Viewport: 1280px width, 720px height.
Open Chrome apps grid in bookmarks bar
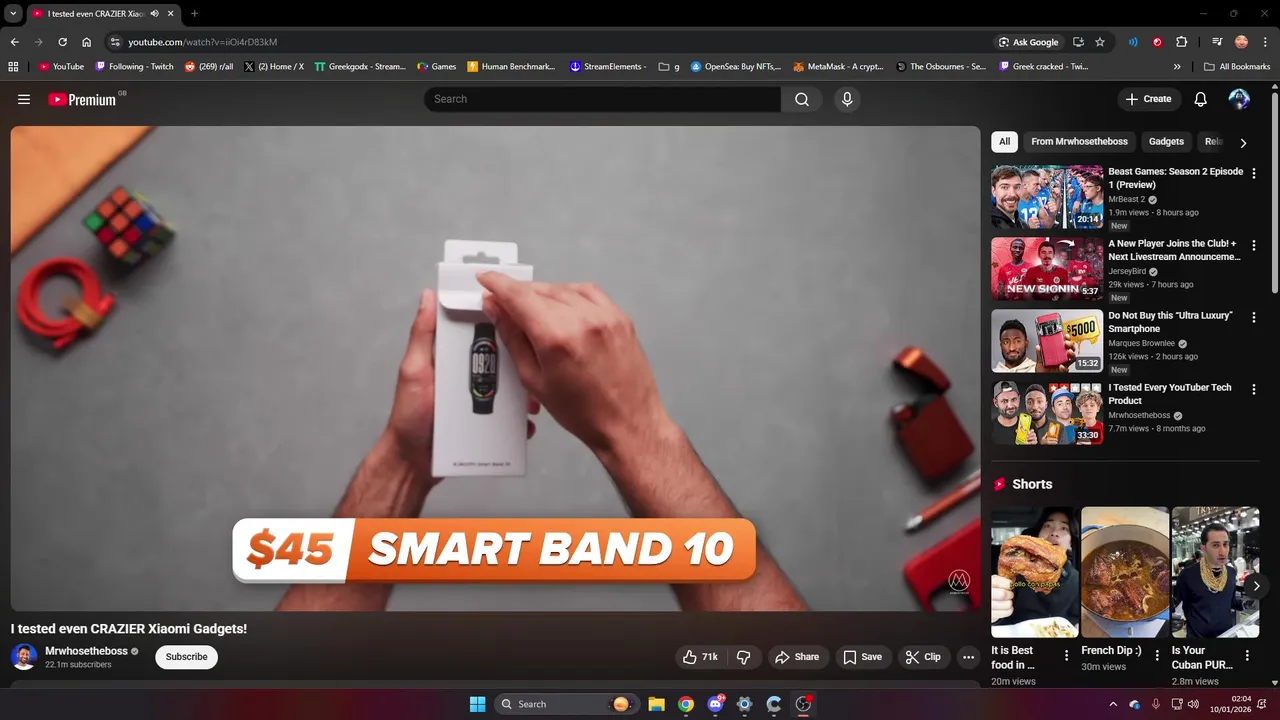[x=13, y=67]
